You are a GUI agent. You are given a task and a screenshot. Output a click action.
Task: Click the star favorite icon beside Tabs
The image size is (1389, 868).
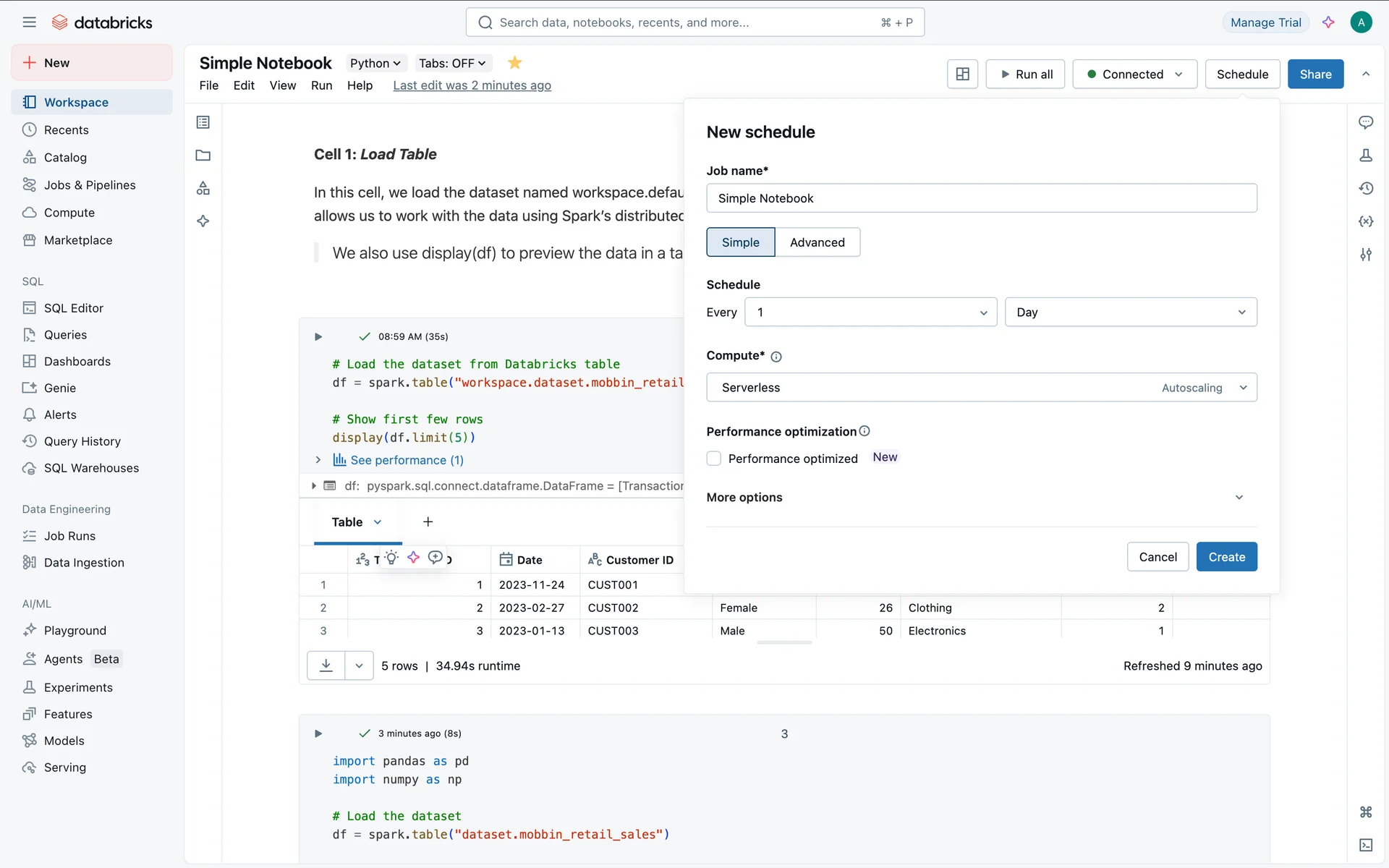pos(514,63)
